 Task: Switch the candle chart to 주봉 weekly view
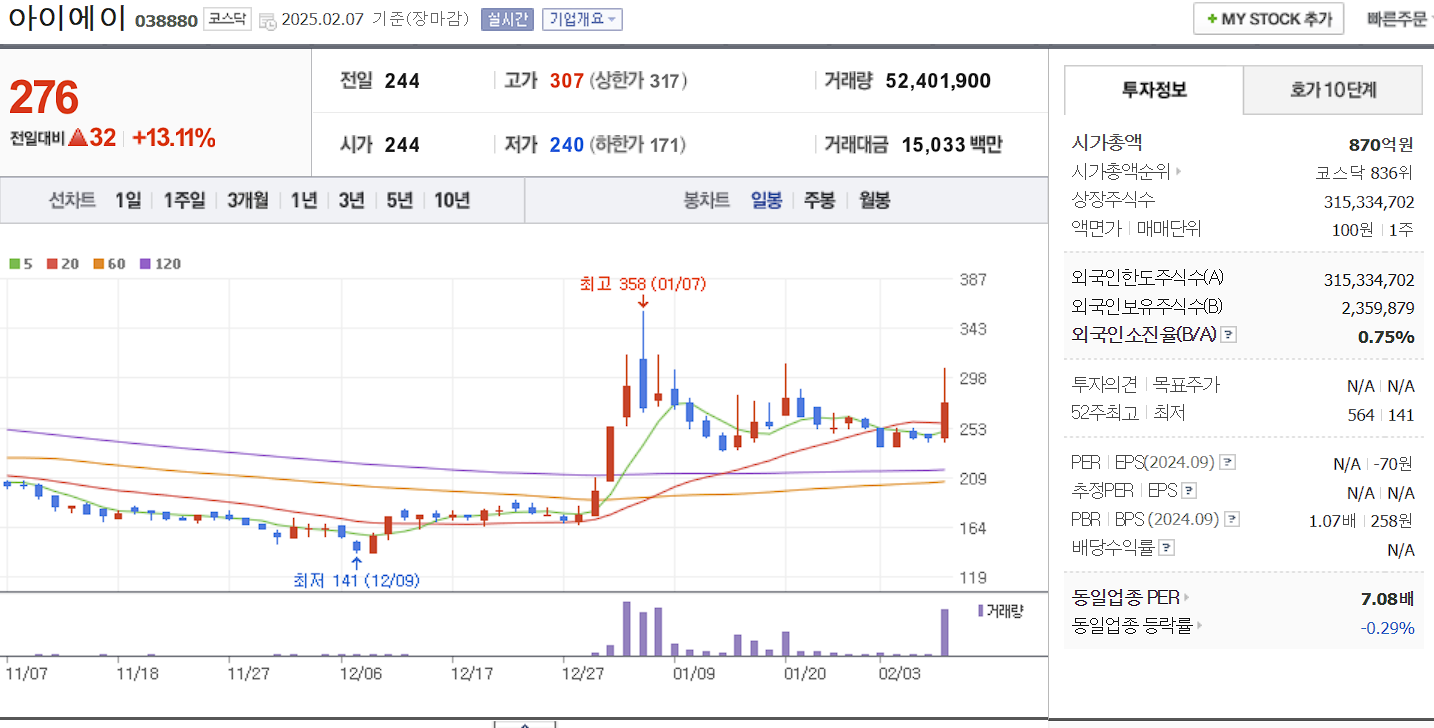[x=820, y=199]
